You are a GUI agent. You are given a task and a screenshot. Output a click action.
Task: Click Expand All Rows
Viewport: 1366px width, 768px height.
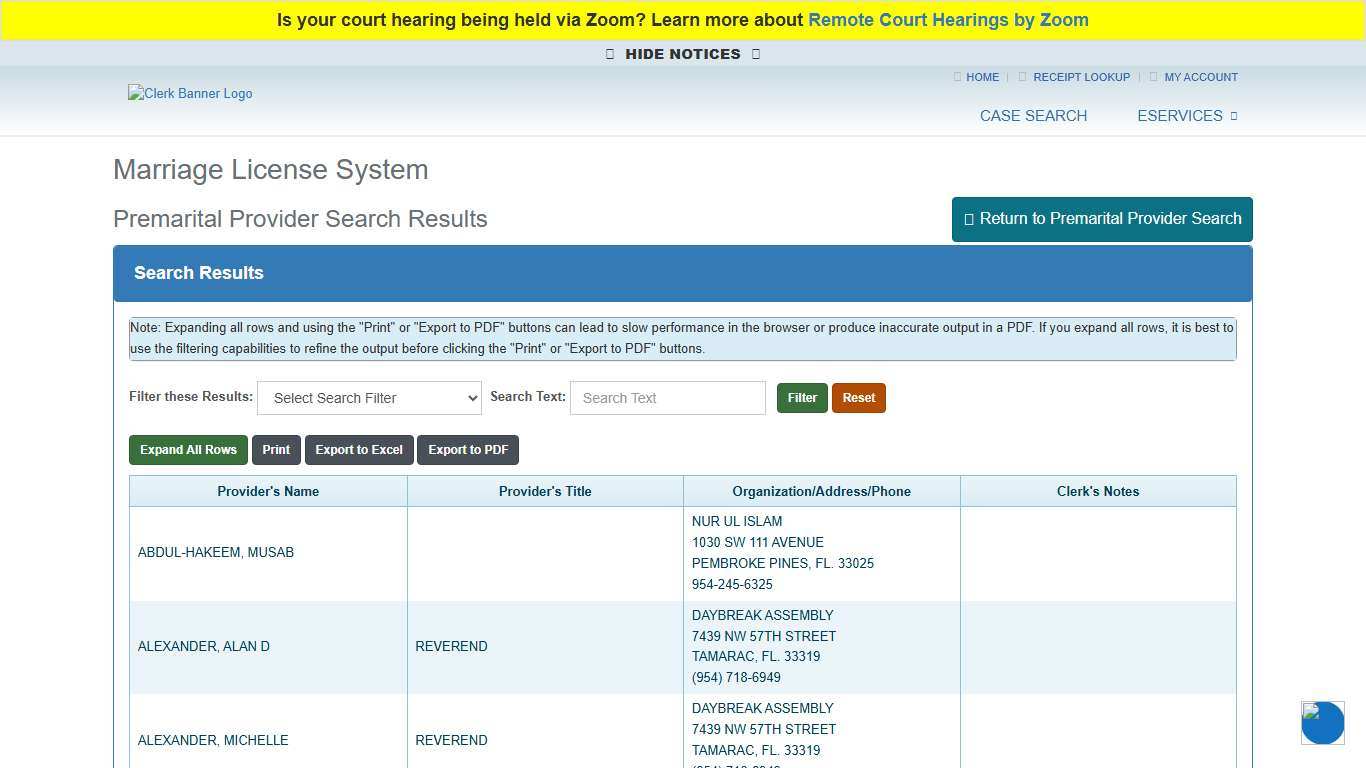pos(188,449)
